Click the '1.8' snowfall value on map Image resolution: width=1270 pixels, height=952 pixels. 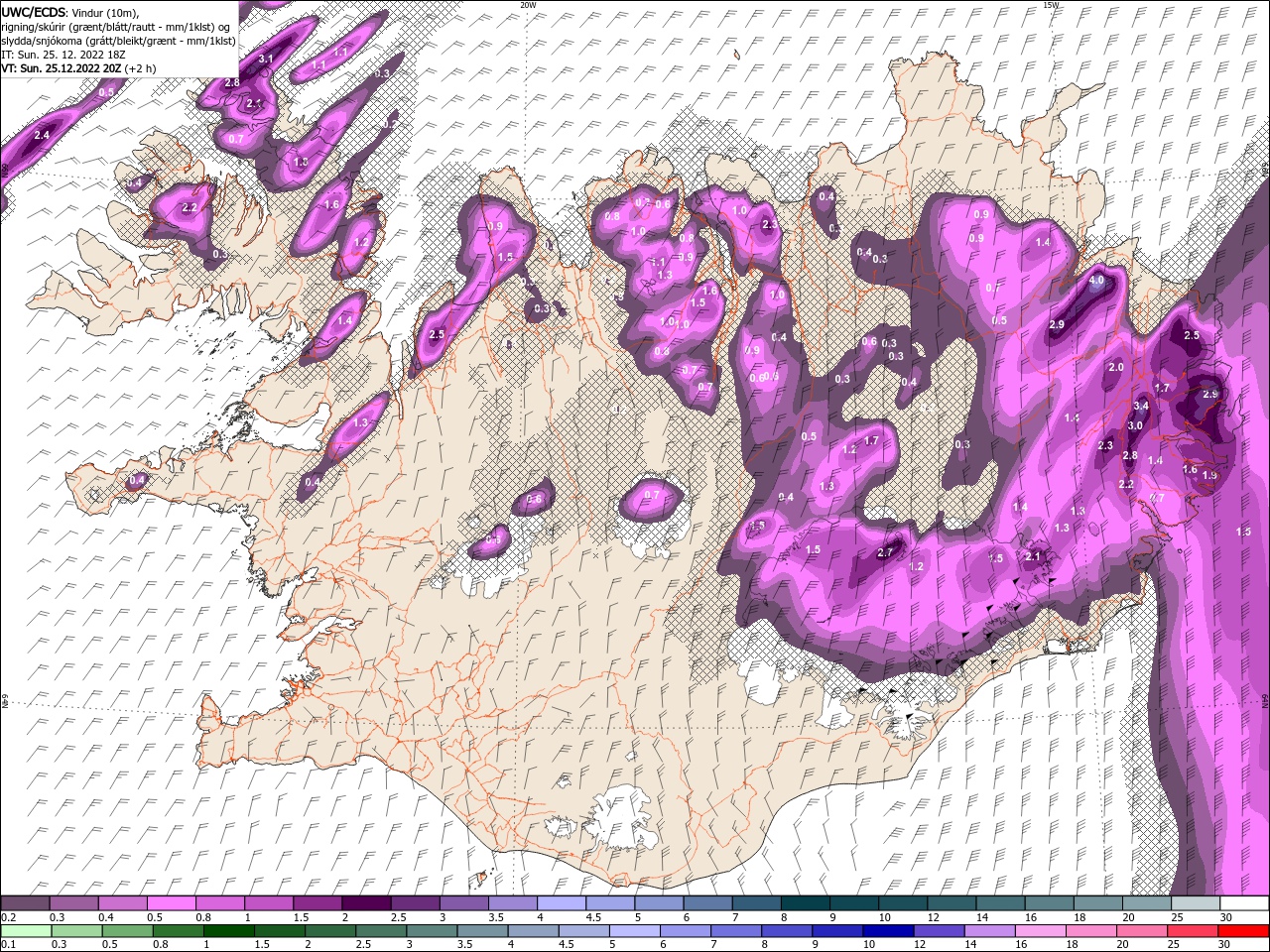point(302,162)
